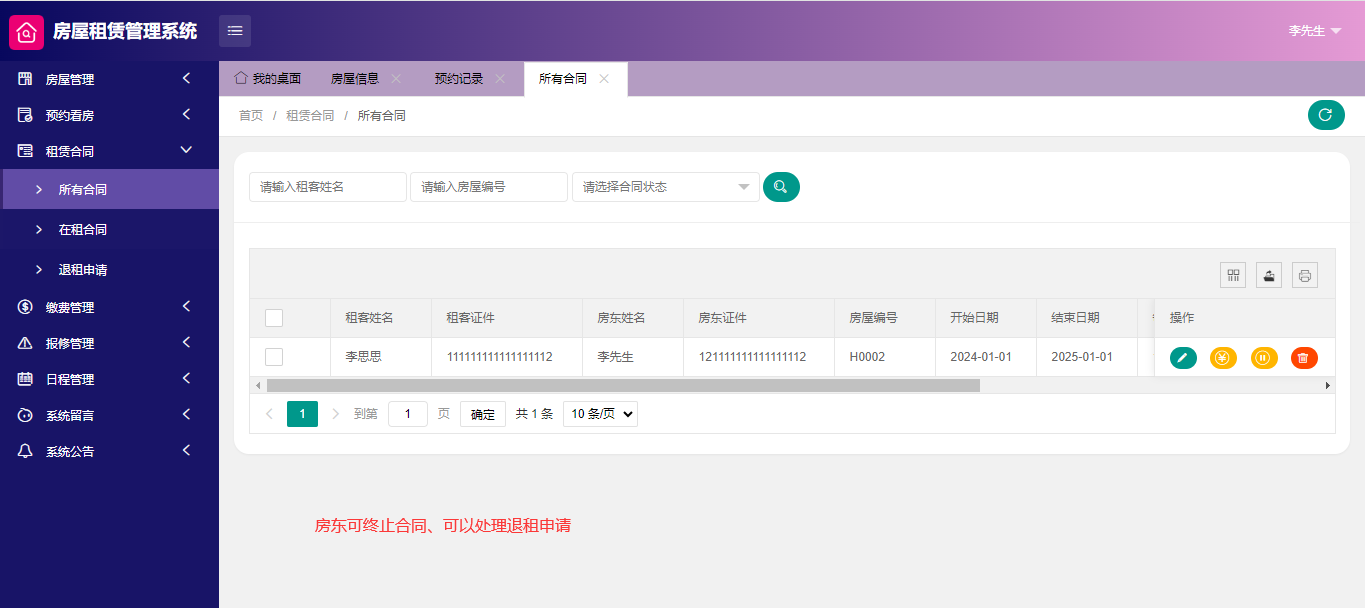This screenshot has height=608, width=1365.
Task: Close the 房屋信息 tab
Action: tap(396, 79)
